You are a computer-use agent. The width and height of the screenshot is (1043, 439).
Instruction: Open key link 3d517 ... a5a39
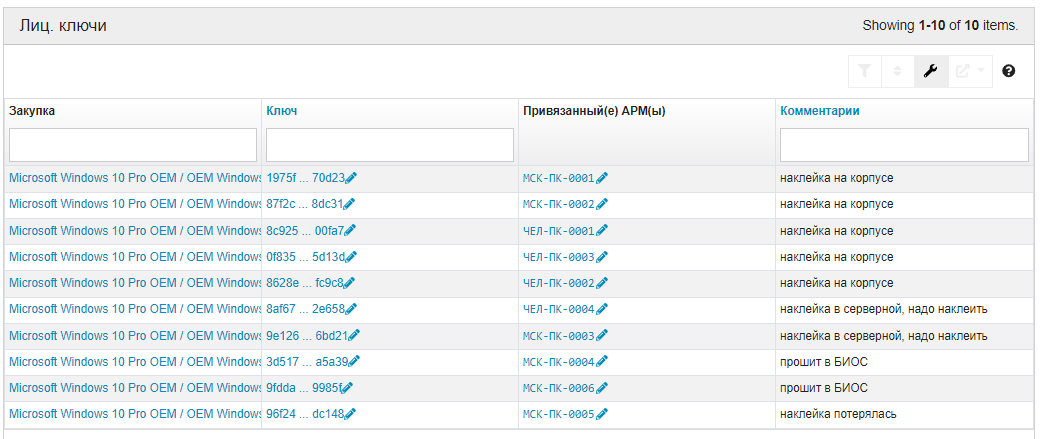[307, 361]
